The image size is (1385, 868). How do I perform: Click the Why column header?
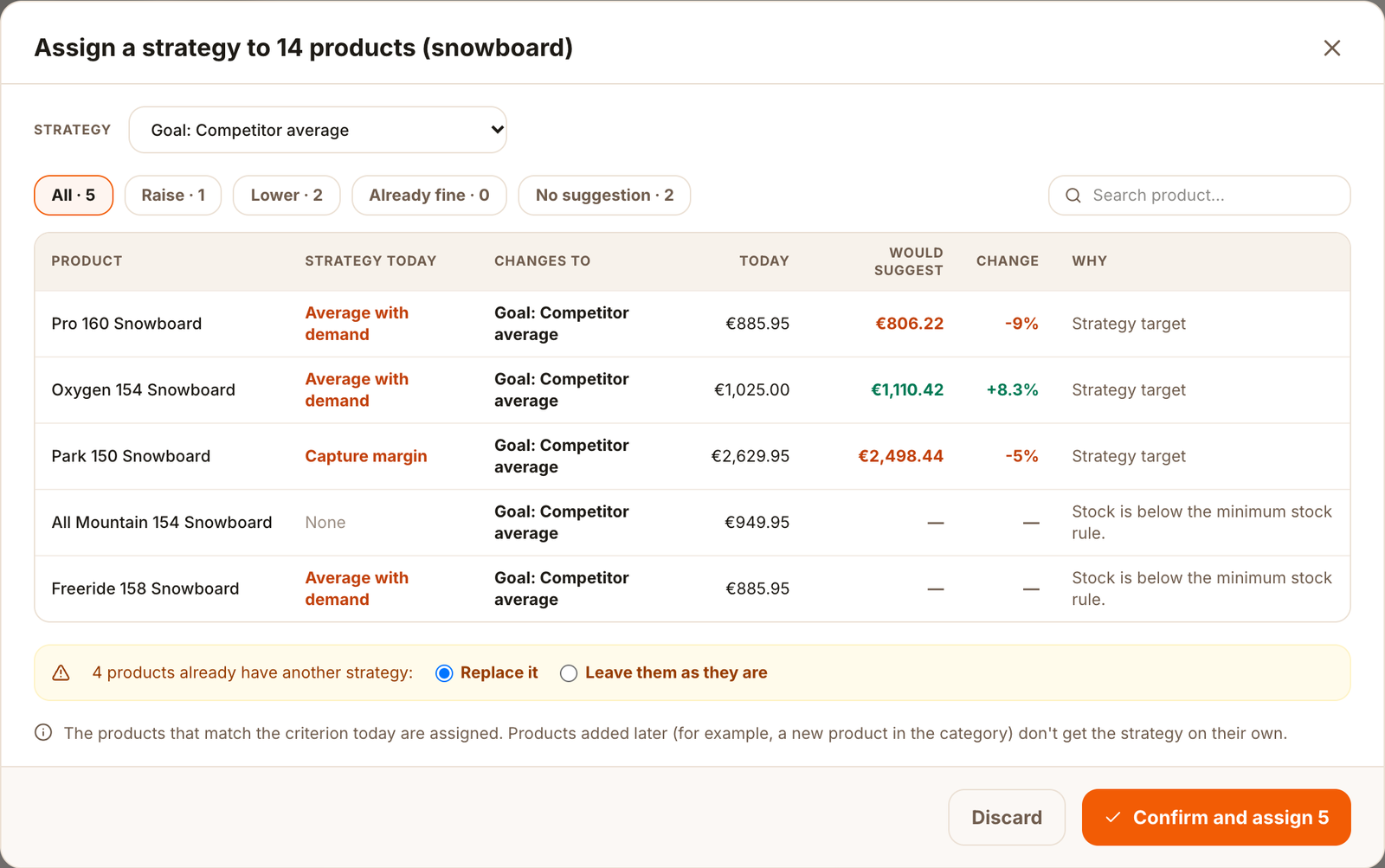(1089, 261)
